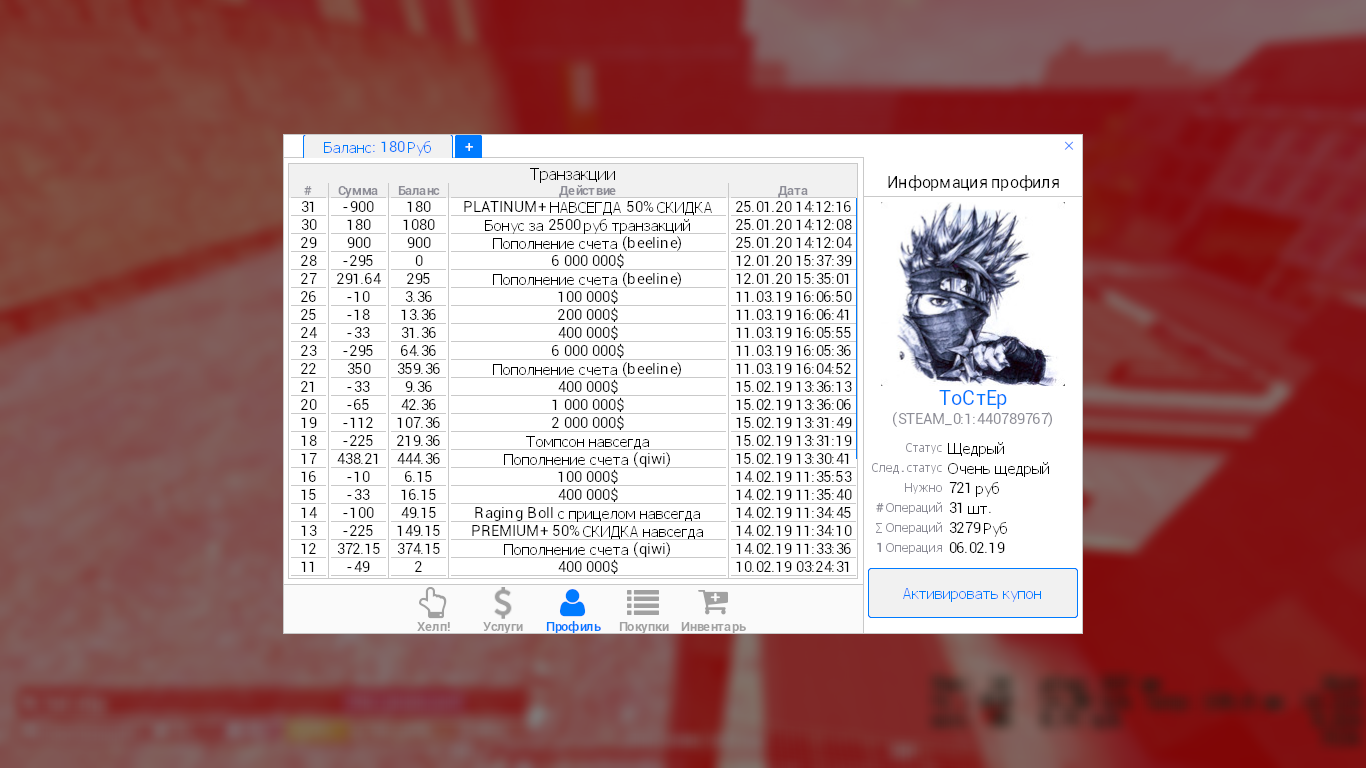The width and height of the screenshot is (1366, 768).
Task: Select transaction 31 PLATINUM+ НАВСЕГДА row
Action: [589, 207]
